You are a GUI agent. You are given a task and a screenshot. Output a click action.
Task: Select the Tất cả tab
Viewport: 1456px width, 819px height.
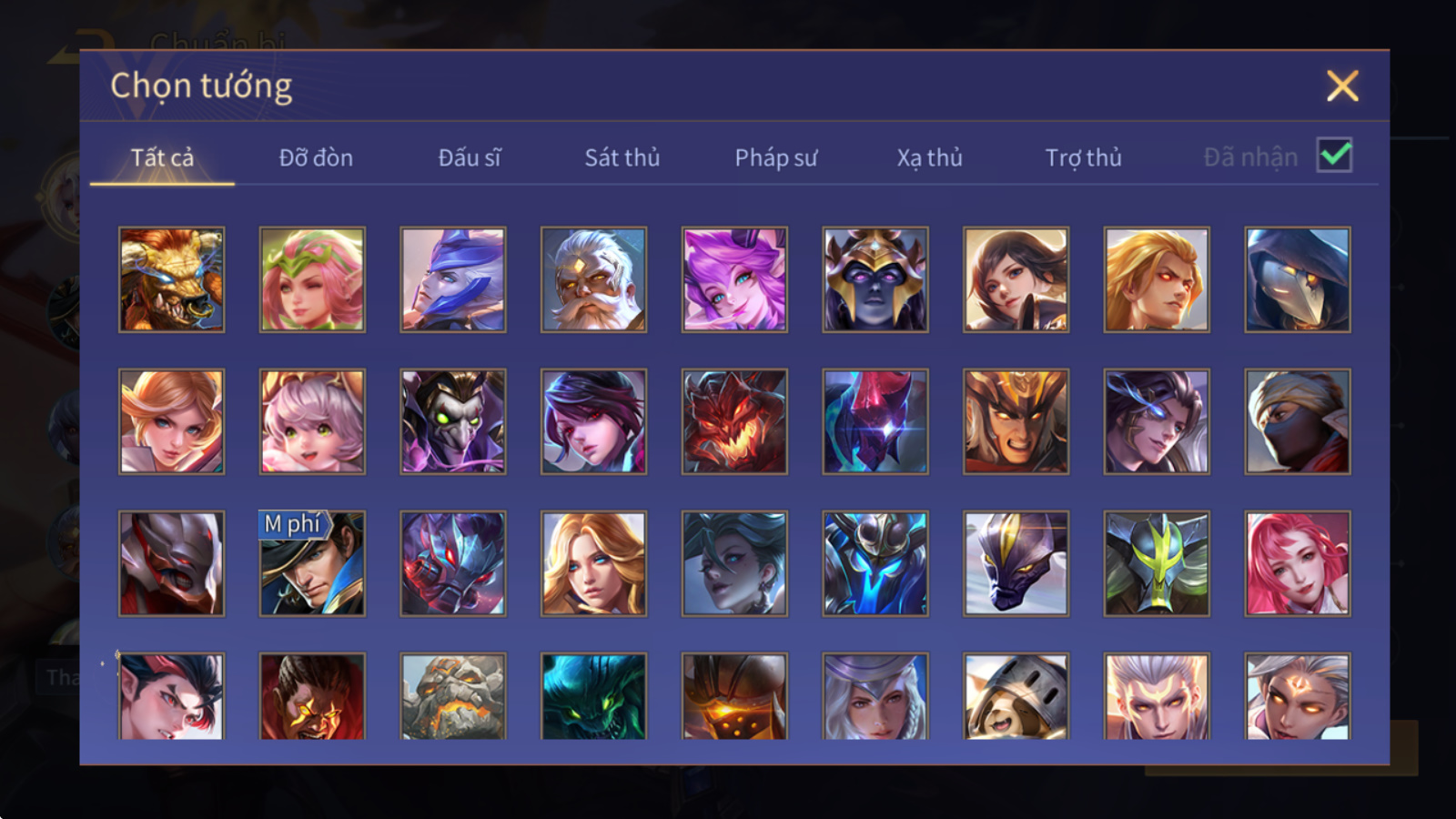pyautogui.click(x=162, y=157)
